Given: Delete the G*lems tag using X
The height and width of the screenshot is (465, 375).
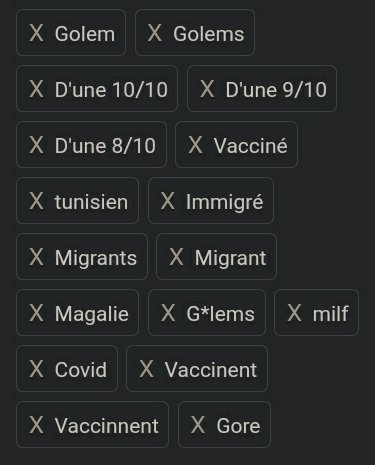Looking at the screenshot, I should (168, 313).
